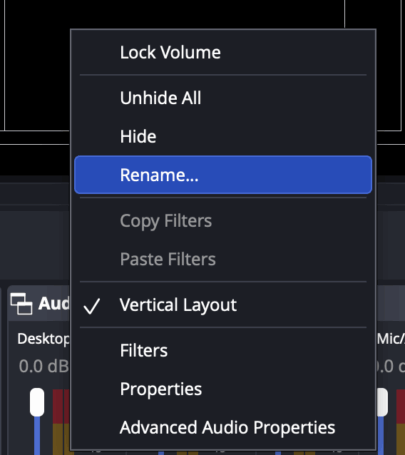This screenshot has height=455, width=405.
Task: Open Properties for the audio source
Action: 223,389
